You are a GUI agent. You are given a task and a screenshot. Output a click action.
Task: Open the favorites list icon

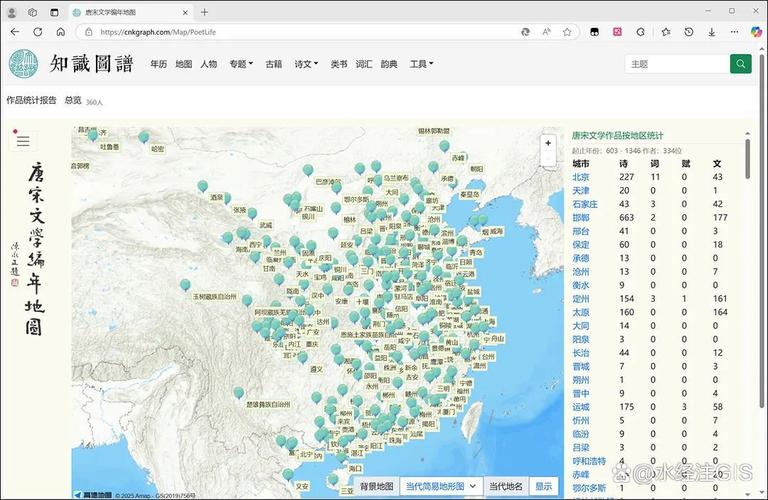tap(666, 32)
